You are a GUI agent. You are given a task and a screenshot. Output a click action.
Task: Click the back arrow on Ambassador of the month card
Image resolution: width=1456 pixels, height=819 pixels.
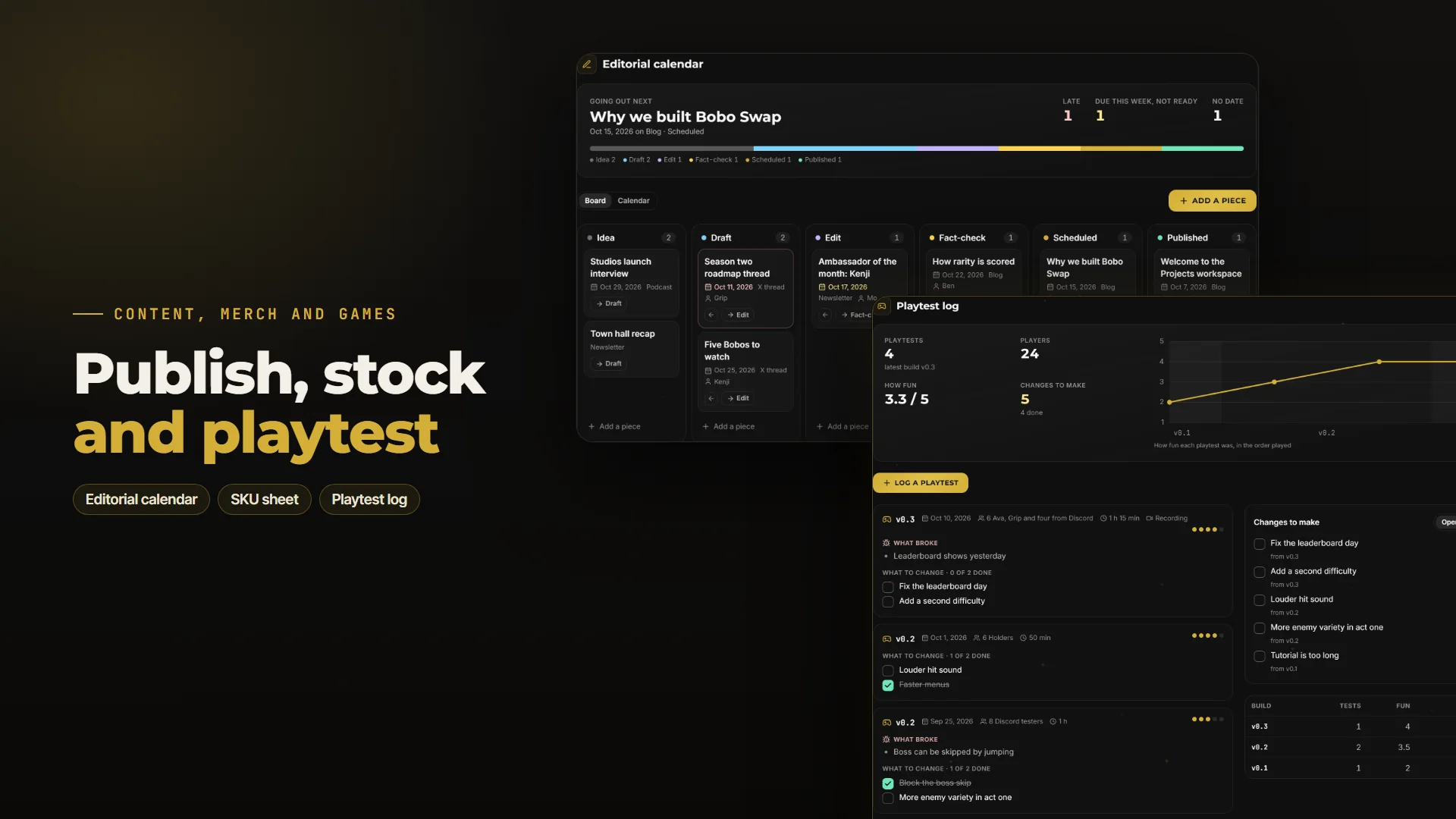pyautogui.click(x=825, y=315)
